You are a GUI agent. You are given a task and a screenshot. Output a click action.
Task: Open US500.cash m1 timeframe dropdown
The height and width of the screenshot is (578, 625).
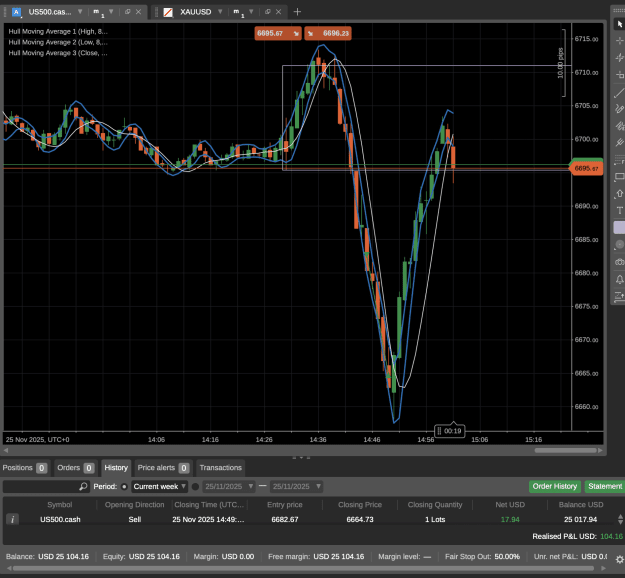[111, 12]
